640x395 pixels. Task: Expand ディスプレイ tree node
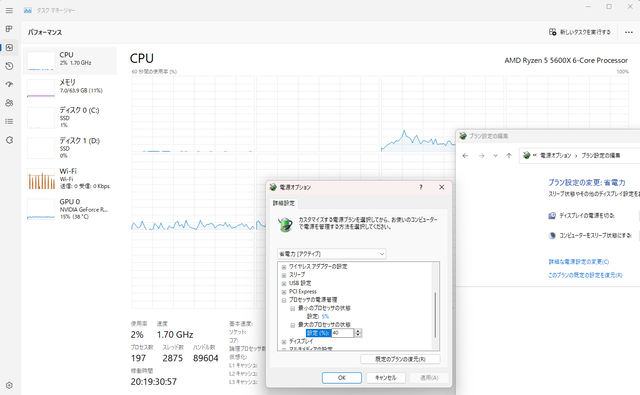(x=284, y=342)
